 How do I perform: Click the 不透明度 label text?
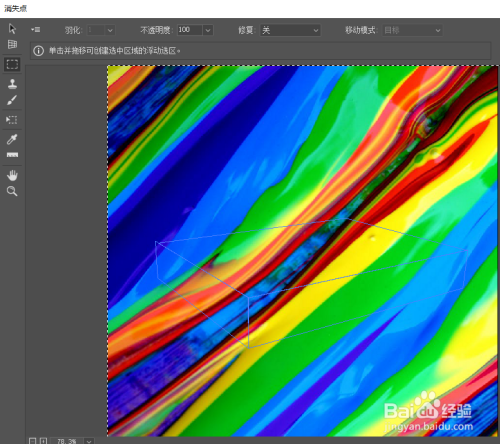pos(156,30)
